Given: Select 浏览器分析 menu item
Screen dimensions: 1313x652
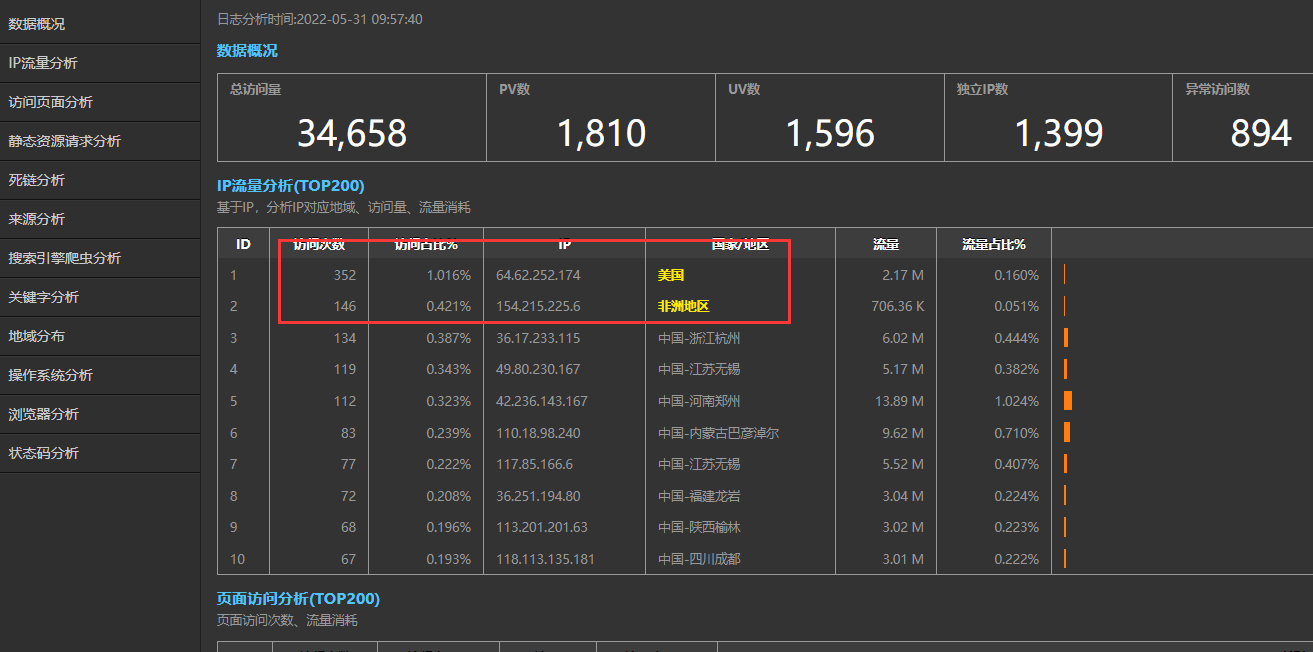Looking at the screenshot, I should 44,414.
